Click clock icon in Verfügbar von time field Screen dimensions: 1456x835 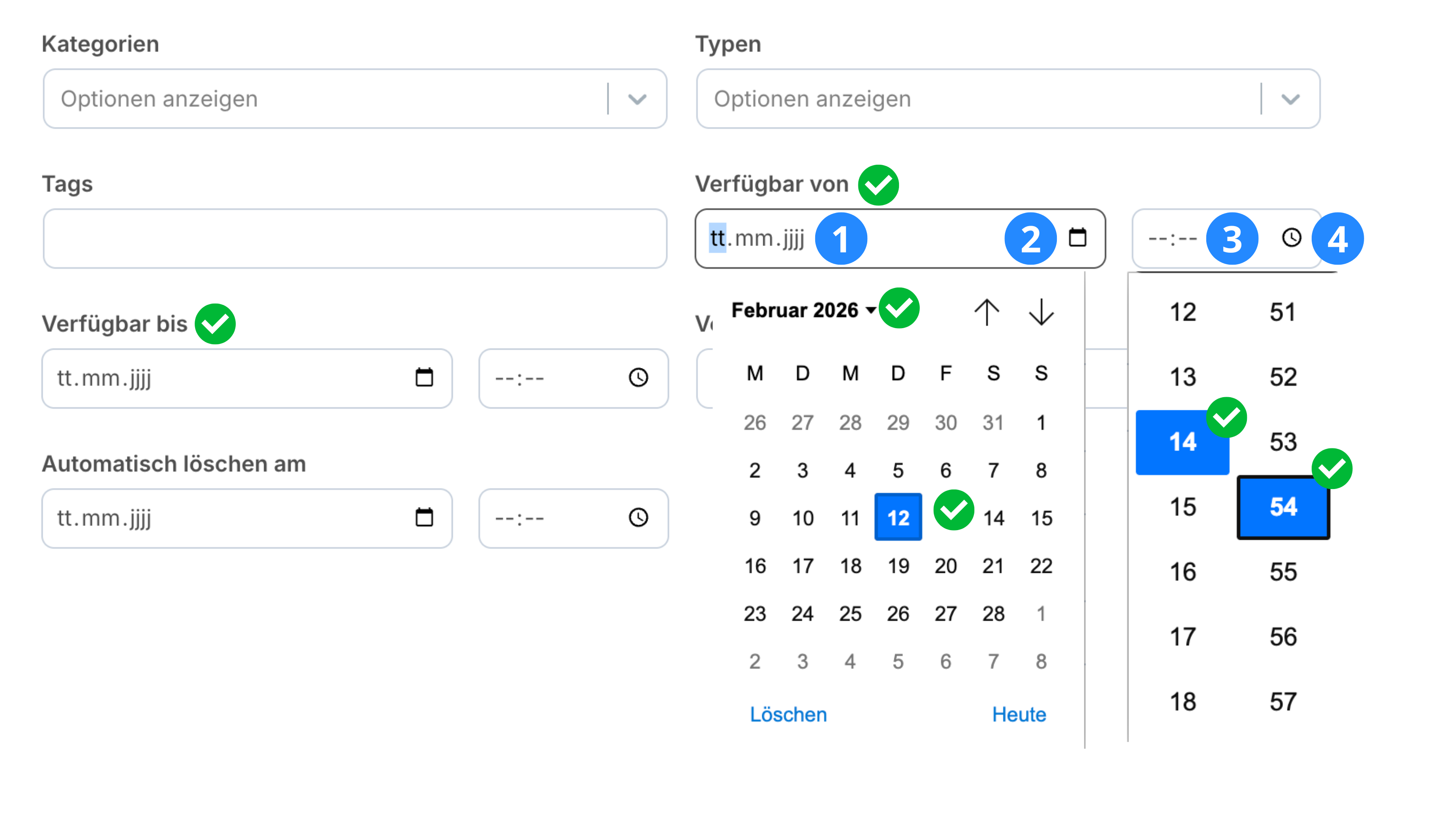click(1291, 238)
